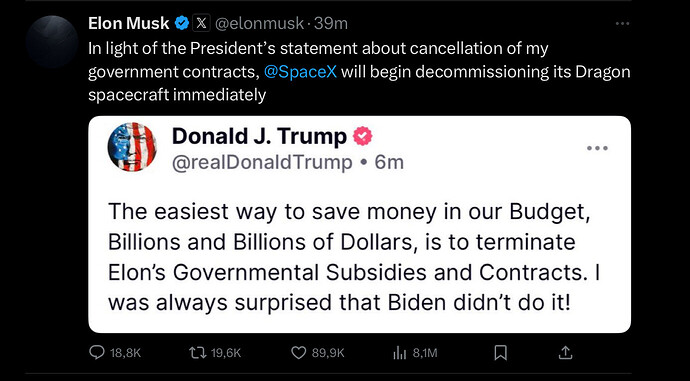Viewport: 690px width, 381px height.
Task: Open reply comments icon on tweet
Action: [x=97, y=352]
